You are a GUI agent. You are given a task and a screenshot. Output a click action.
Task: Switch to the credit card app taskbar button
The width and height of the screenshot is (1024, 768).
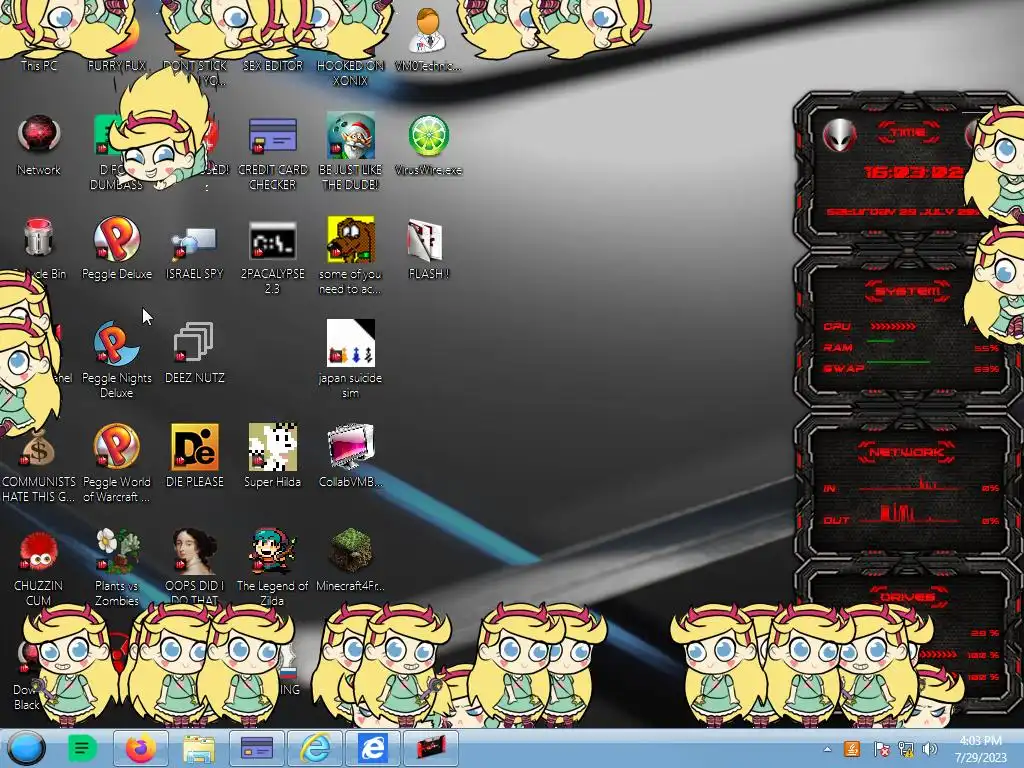pos(257,748)
